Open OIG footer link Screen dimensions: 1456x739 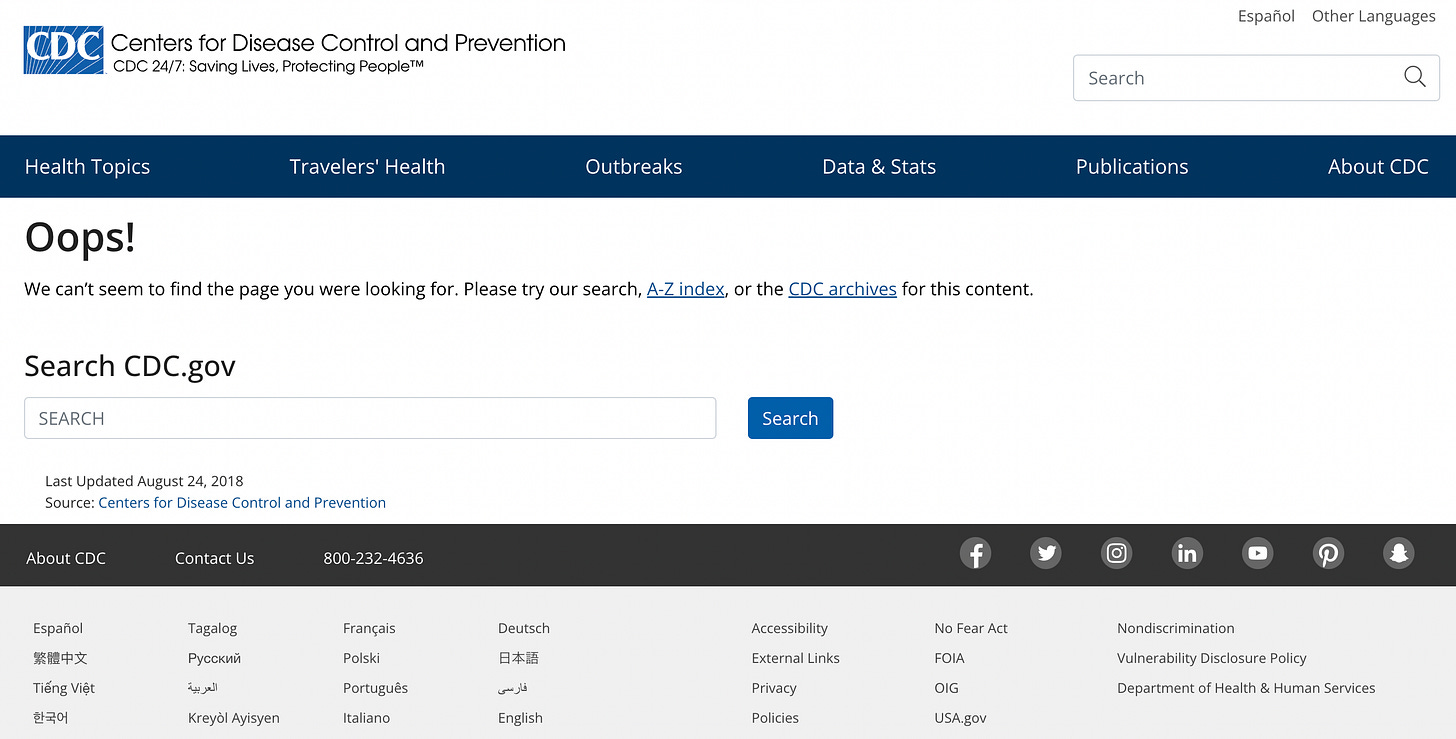tap(946, 688)
